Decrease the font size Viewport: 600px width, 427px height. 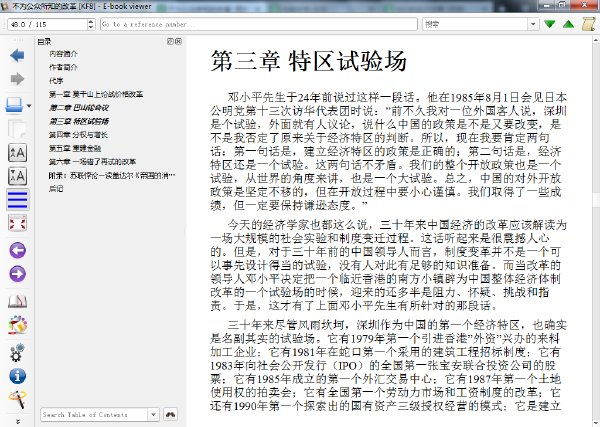tap(17, 176)
